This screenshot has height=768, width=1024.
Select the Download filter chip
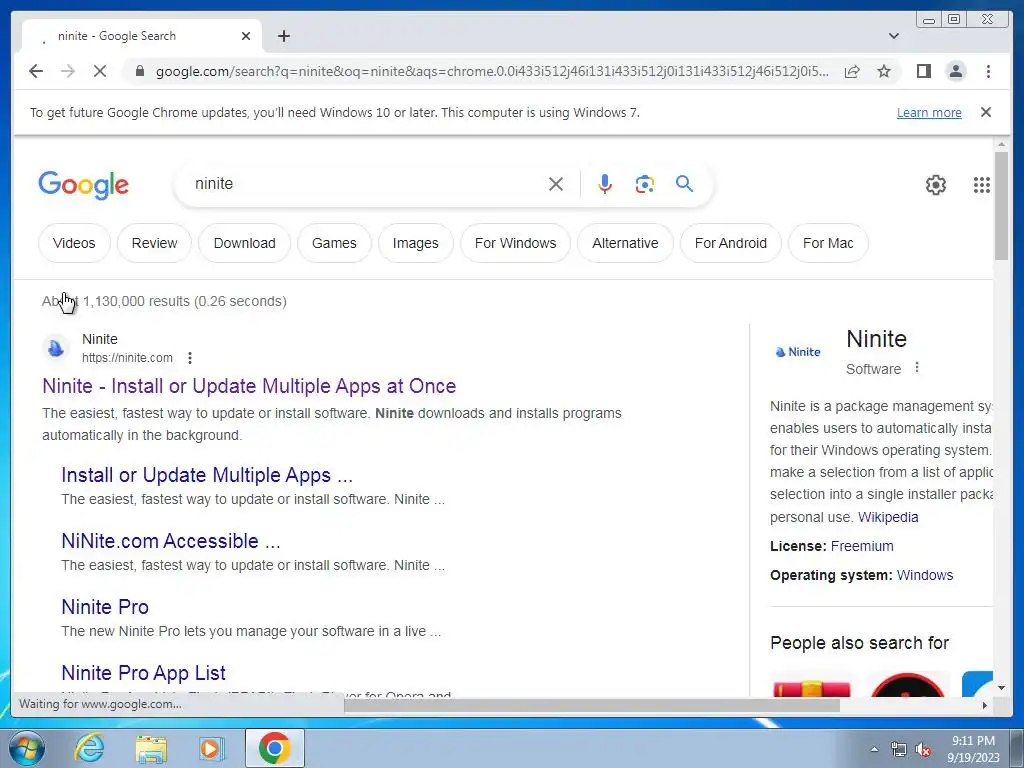coord(244,243)
